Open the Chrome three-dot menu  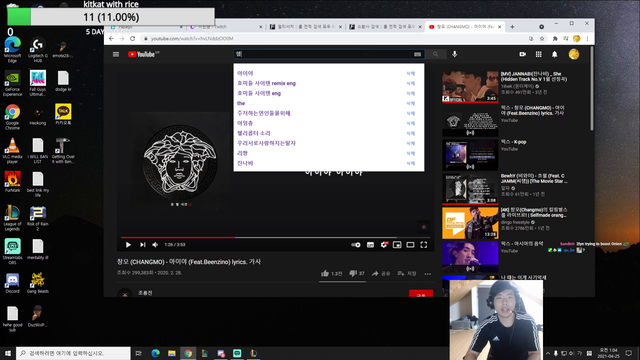[x=587, y=39]
